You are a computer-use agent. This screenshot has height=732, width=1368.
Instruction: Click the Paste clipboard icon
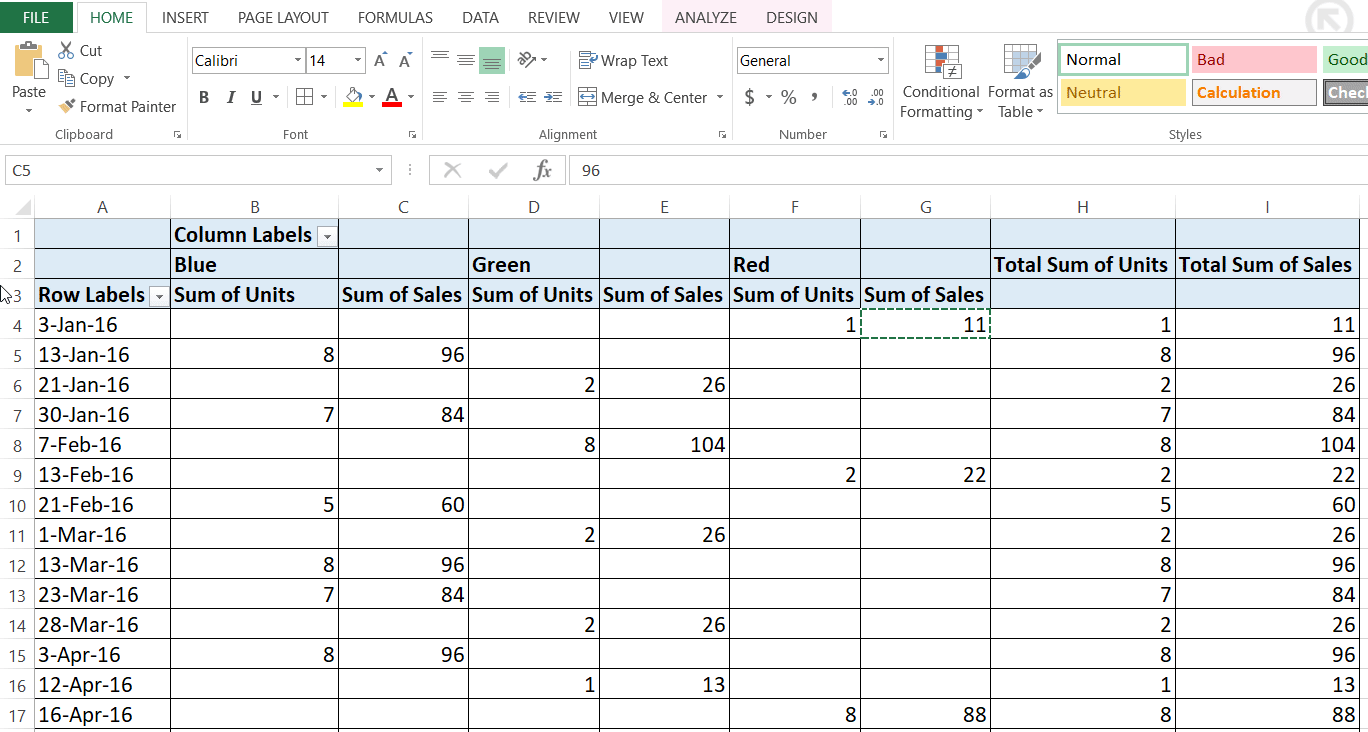click(x=29, y=60)
